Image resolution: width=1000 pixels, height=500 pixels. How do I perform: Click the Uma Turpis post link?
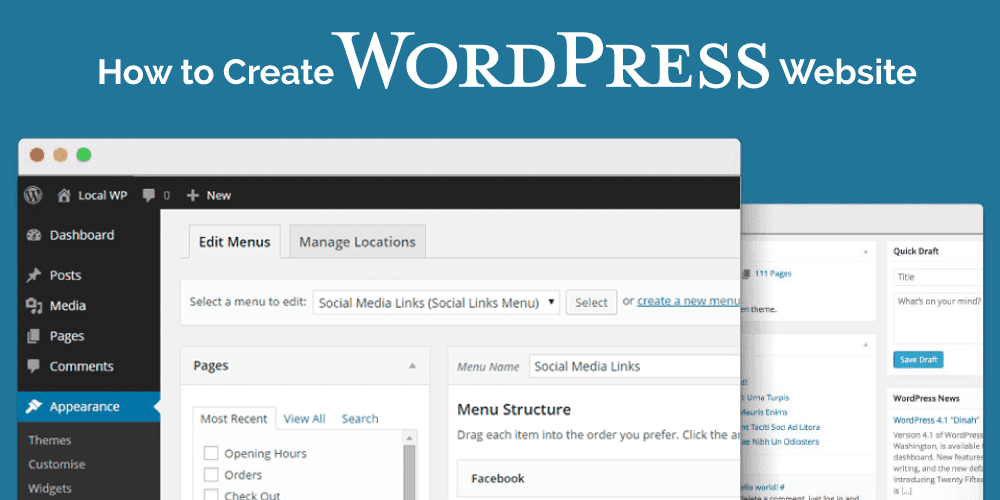(x=764, y=397)
